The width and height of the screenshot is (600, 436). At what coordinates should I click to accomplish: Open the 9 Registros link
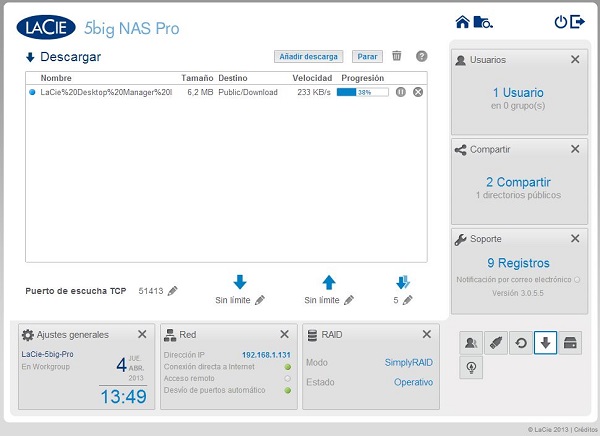(518, 263)
